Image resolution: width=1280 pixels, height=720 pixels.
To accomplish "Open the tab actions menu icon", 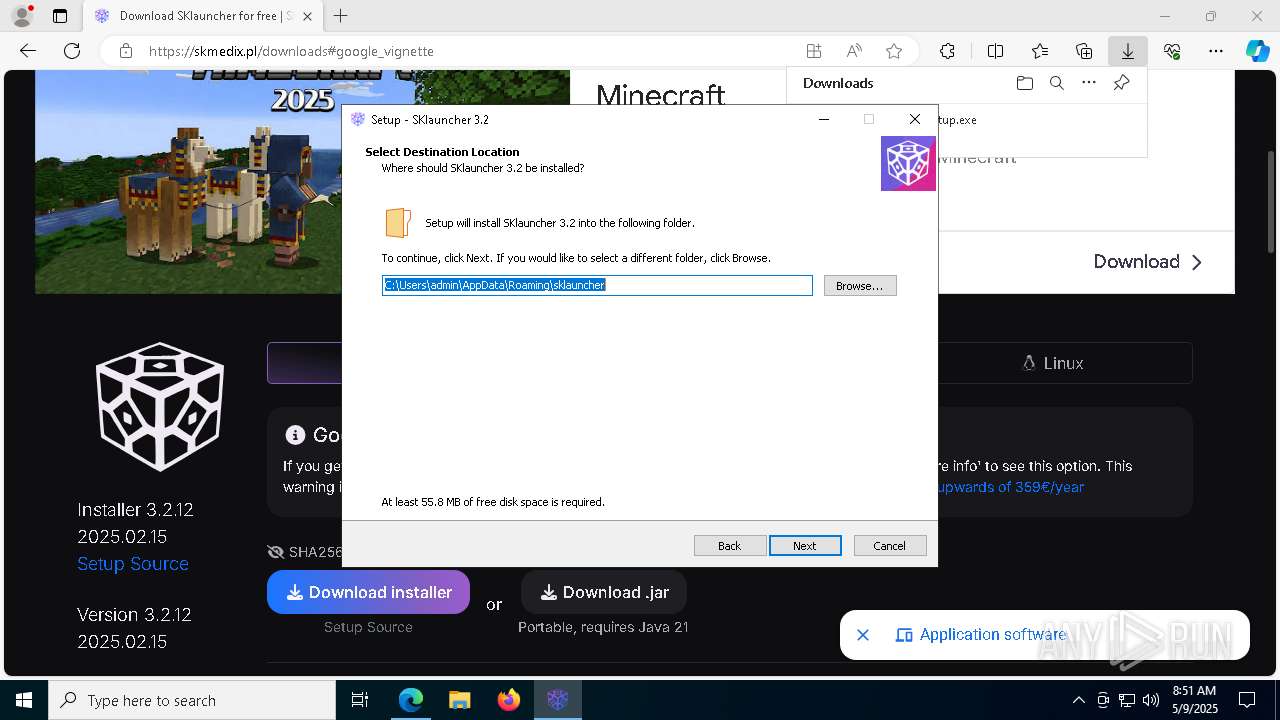I will click(60, 16).
